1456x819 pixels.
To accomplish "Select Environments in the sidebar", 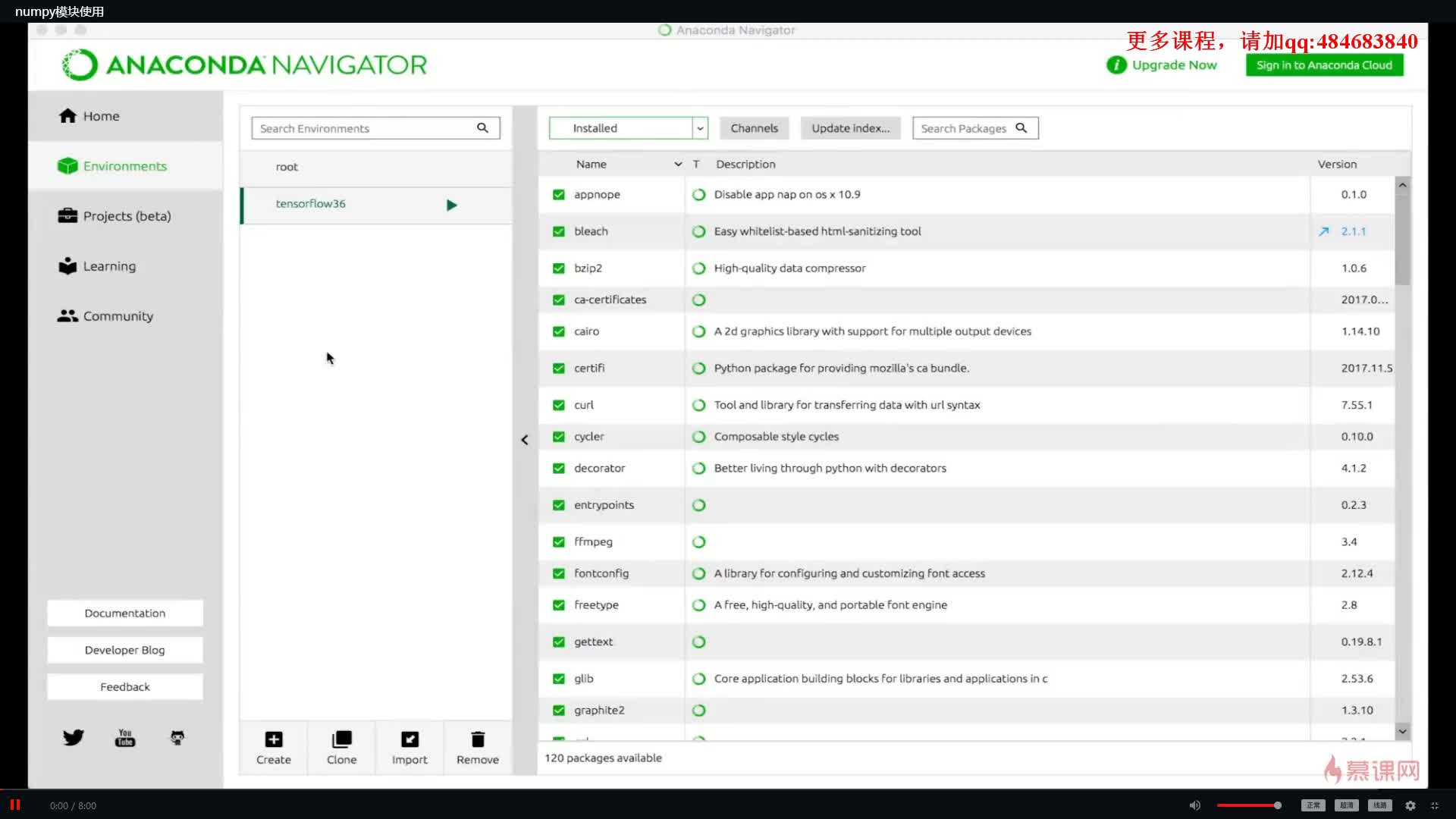I will 125,166.
